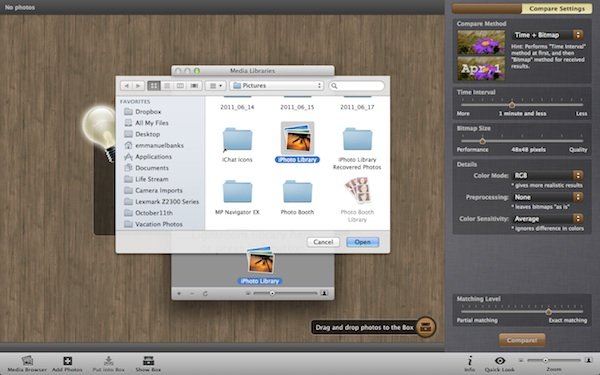Click the small zoom icon in bottom toolbar

tap(521, 360)
